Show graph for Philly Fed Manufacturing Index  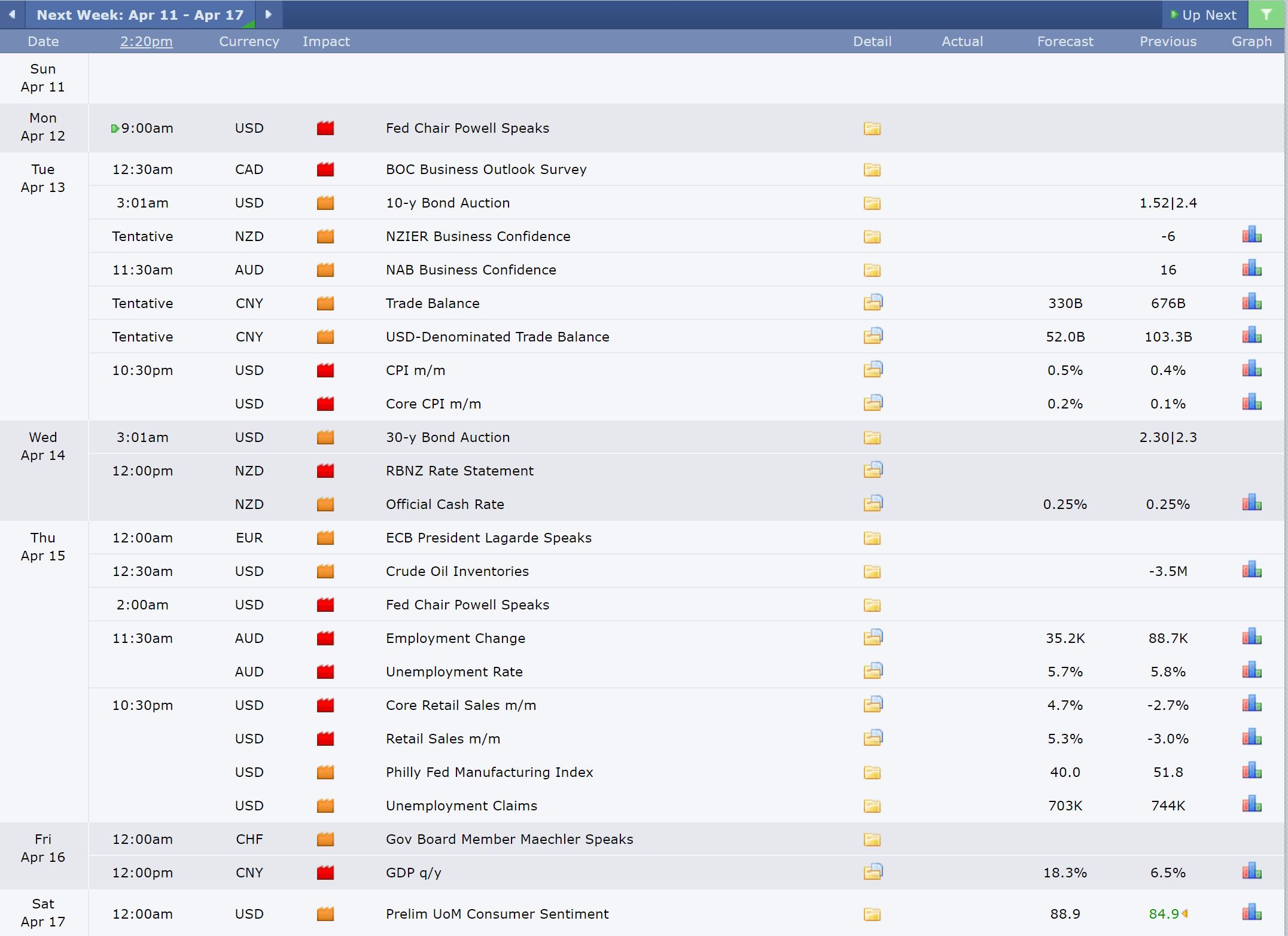(x=1252, y=771)
